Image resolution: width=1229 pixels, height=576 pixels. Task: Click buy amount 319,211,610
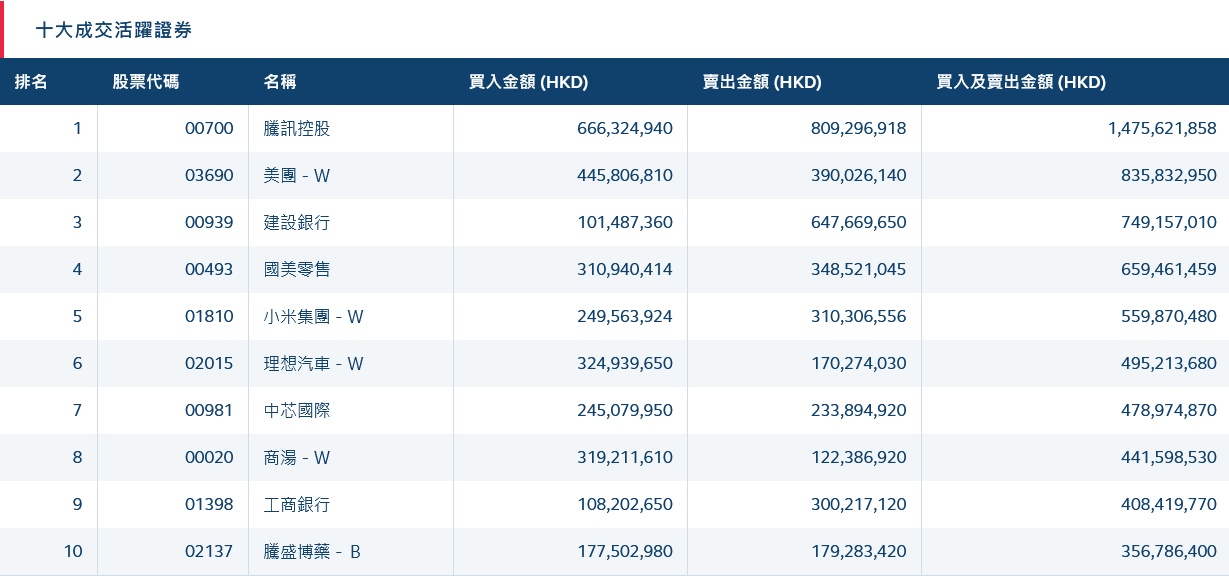coord(625,457)
